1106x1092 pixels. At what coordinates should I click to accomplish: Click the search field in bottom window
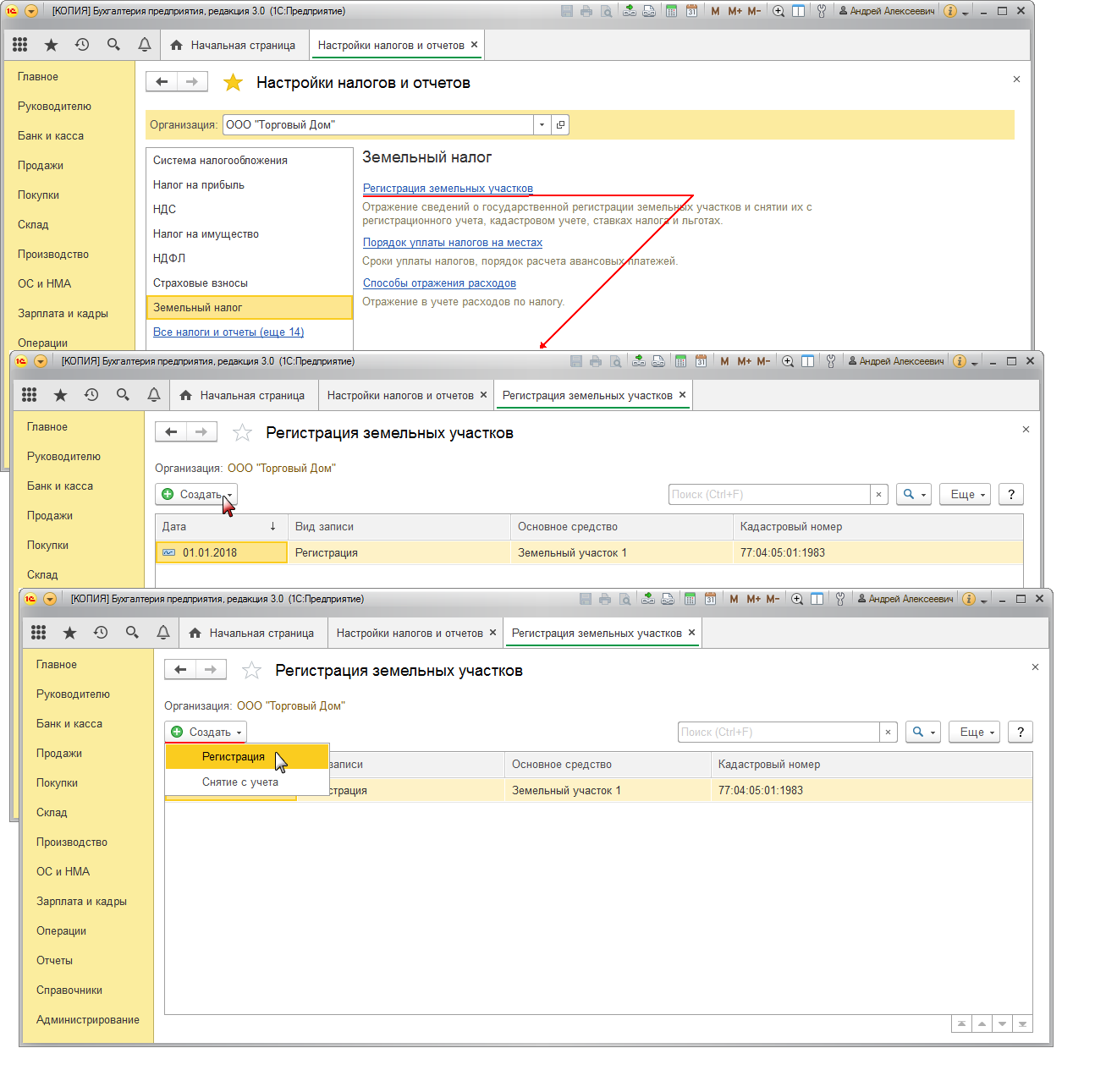coord(779,732)
